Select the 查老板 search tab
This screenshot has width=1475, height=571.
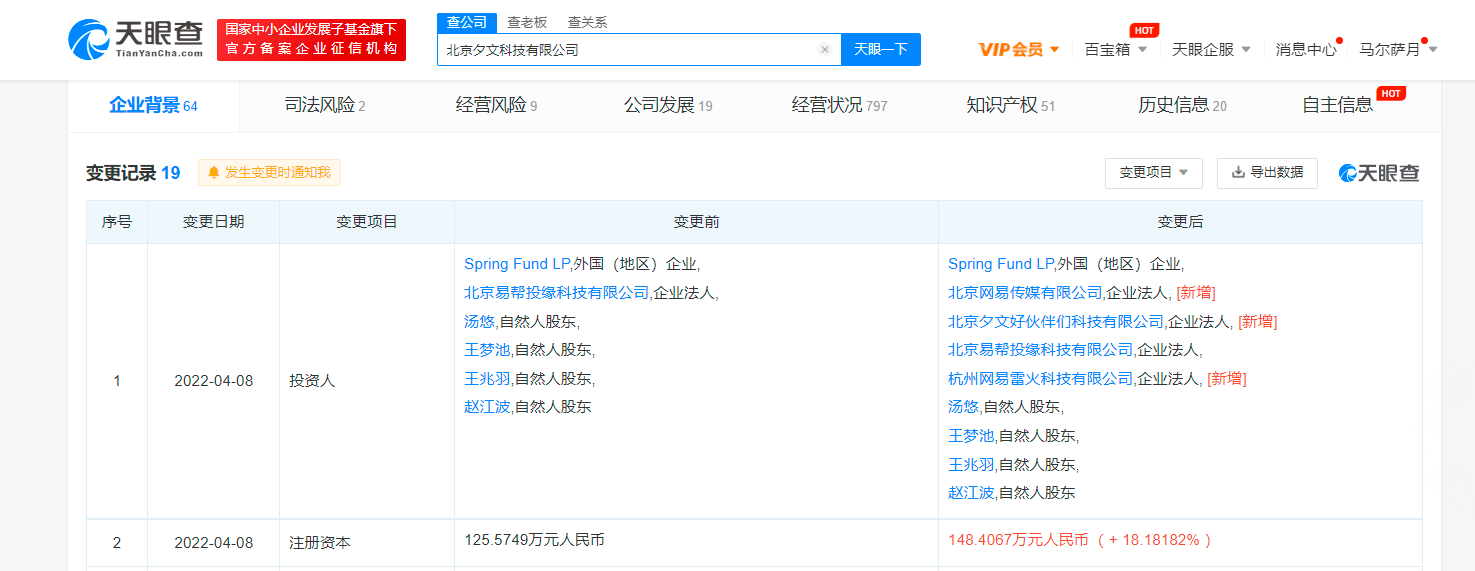coord(527,22)
